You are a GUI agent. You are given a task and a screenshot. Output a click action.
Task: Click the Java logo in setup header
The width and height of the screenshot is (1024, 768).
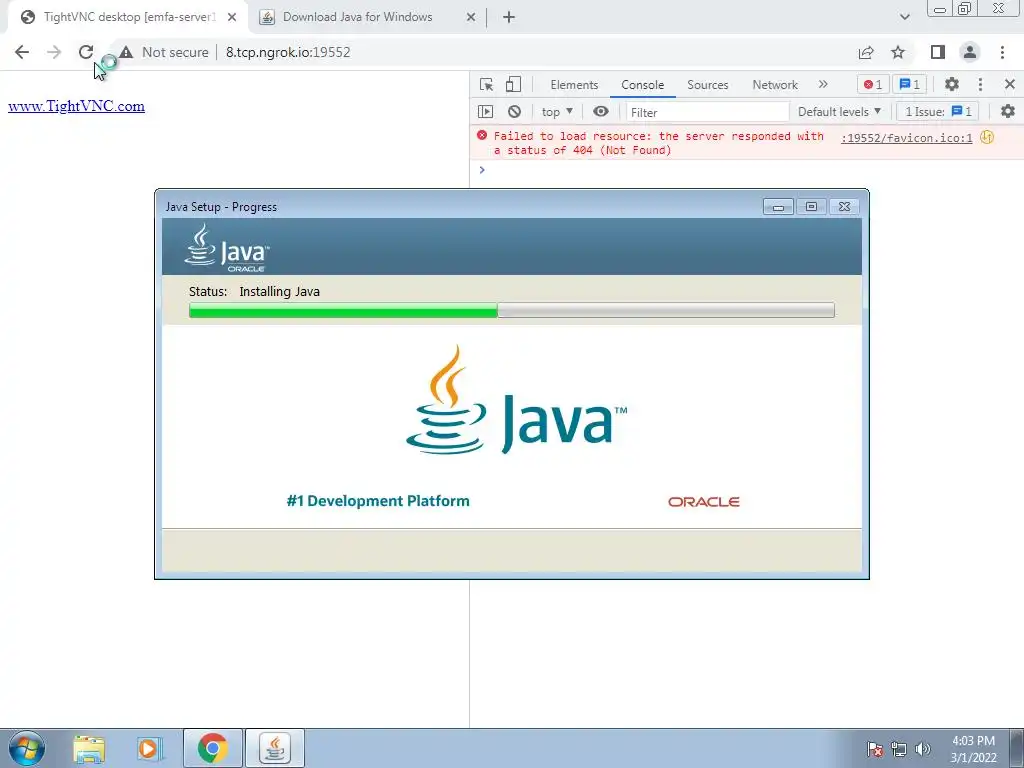point(226,248)
